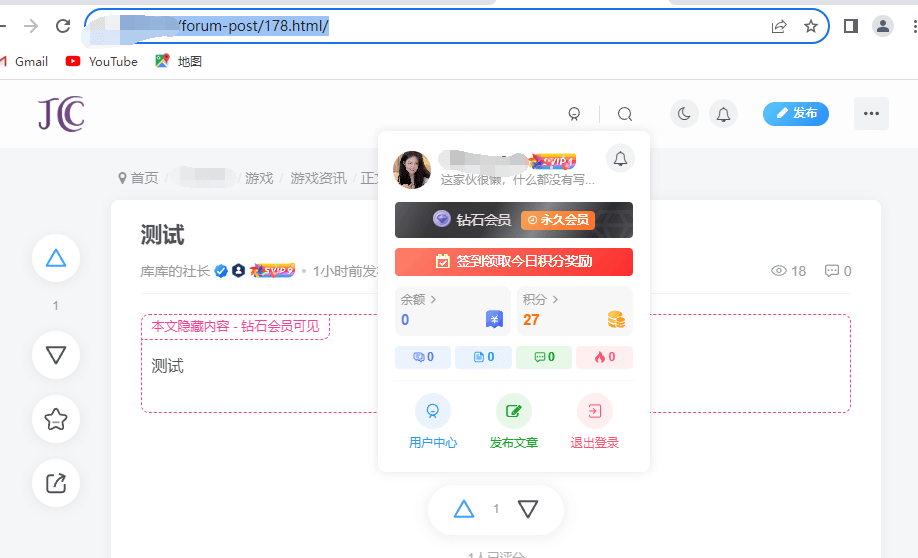Select 发布文章 in user popup
This screenshot has width=918, height=558.
513,422
